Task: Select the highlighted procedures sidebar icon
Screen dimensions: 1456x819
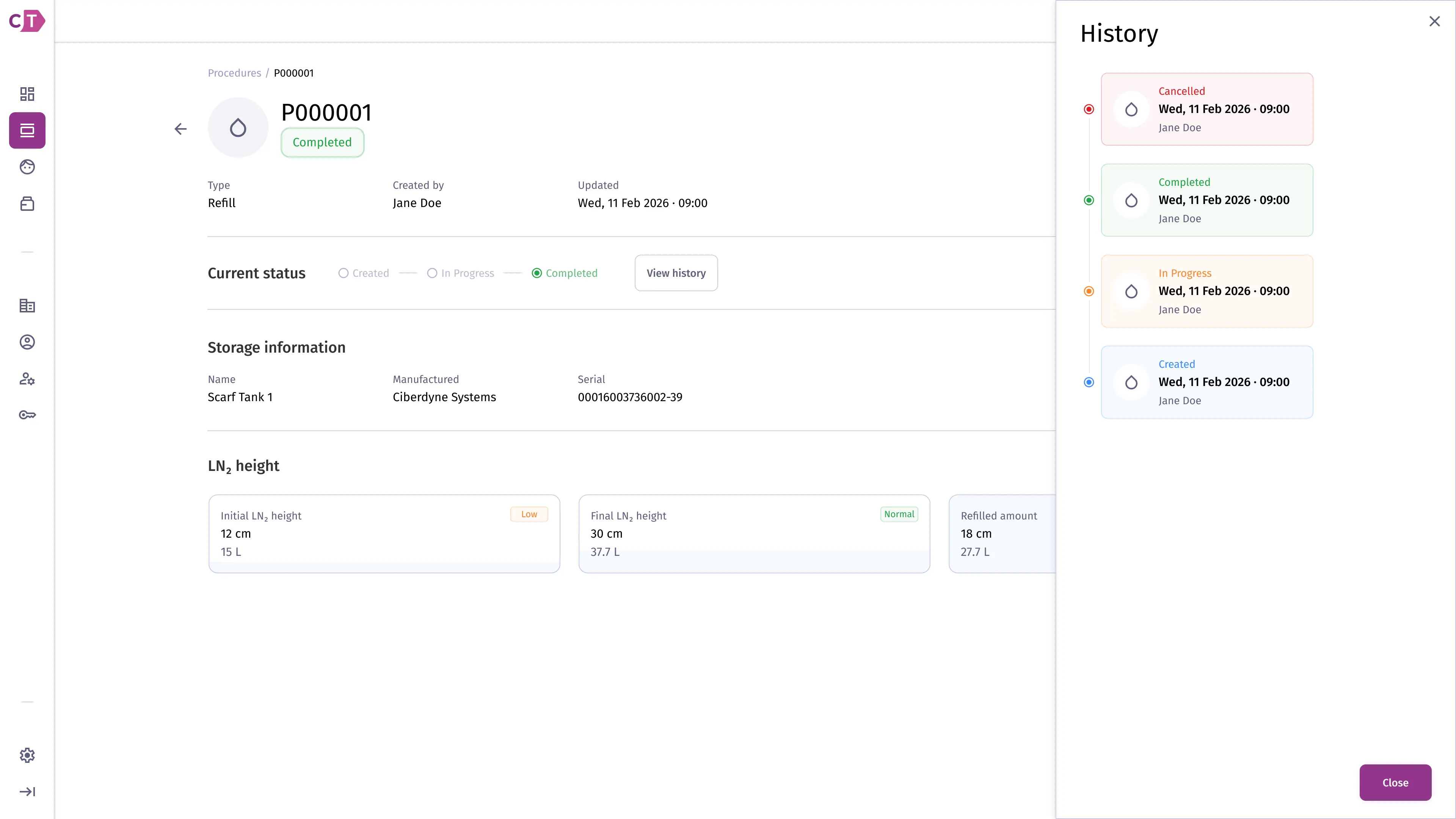Action: 27,130
